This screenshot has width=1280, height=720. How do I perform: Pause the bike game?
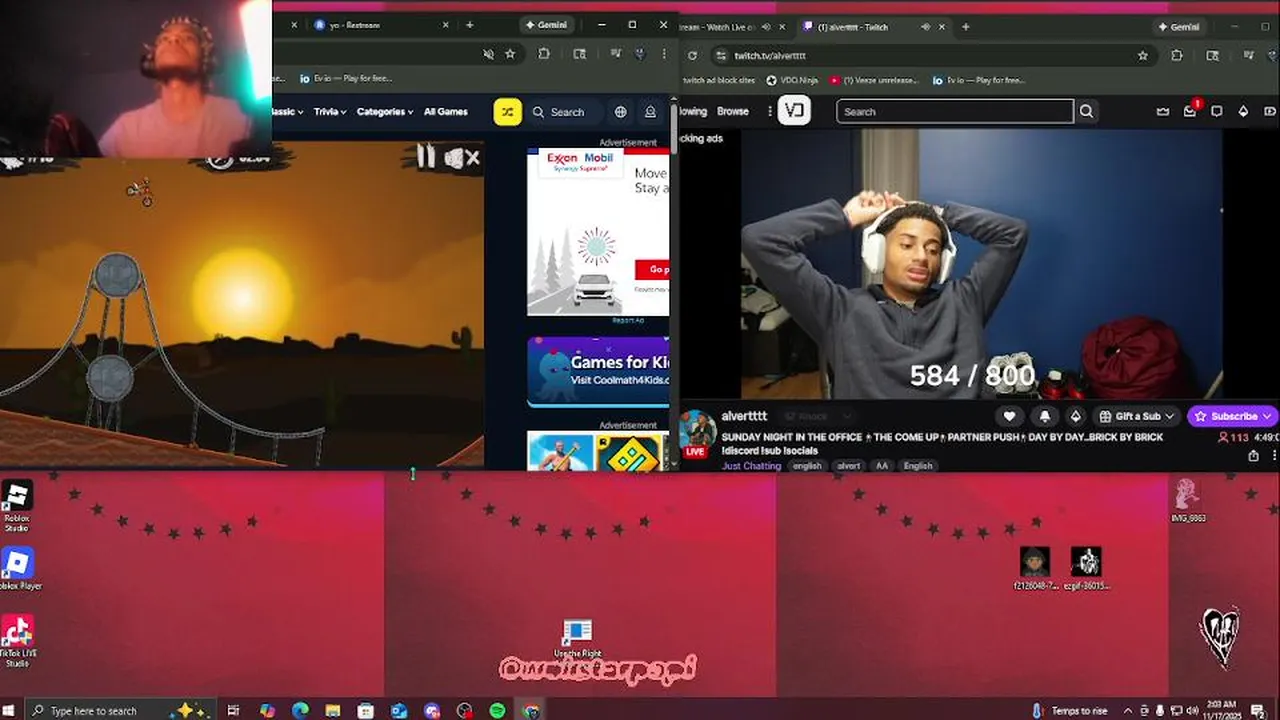pyautogui.click(x=427, y=156)
